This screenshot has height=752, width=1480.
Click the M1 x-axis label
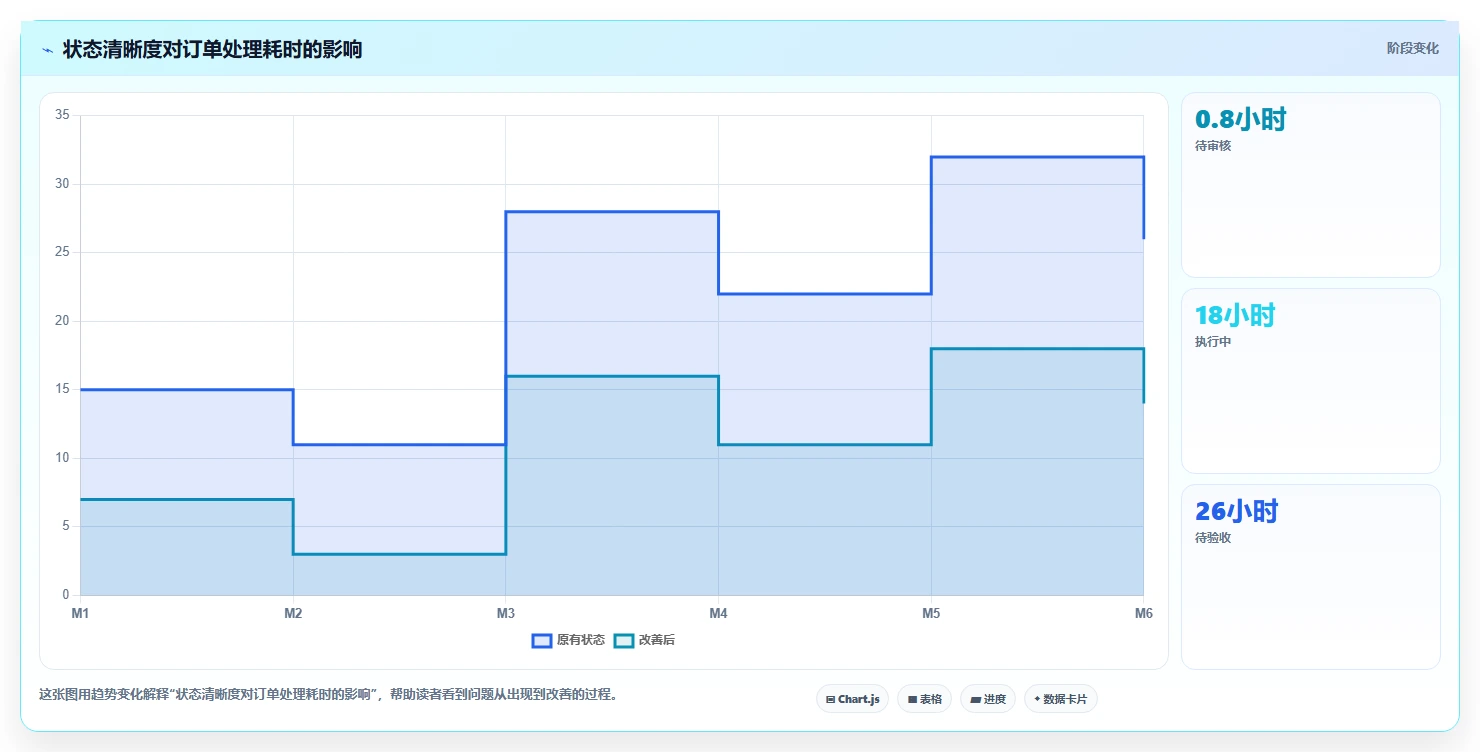[80, 613]
